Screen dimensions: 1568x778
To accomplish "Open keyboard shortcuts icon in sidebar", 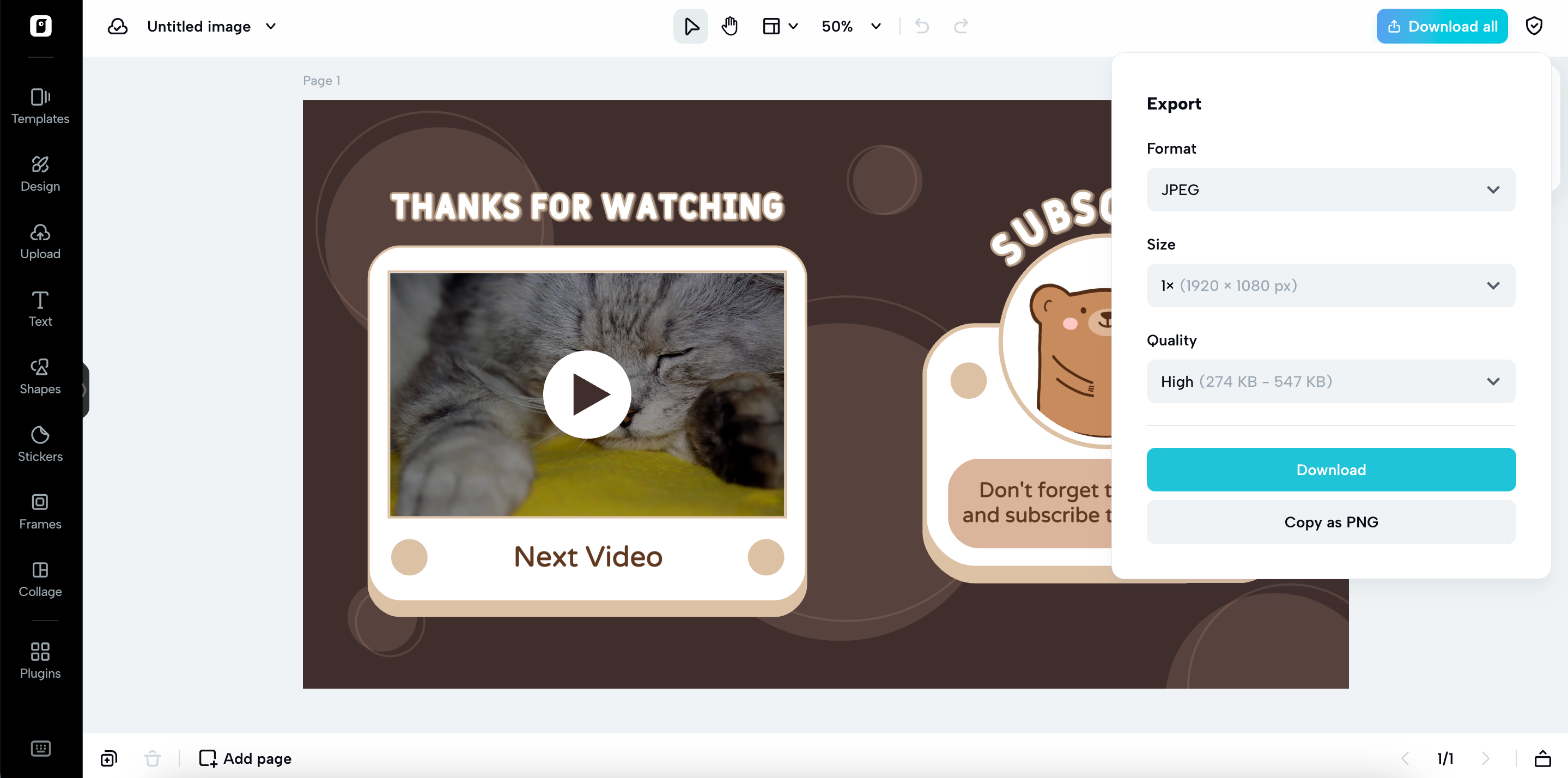I will coord(40,748).
